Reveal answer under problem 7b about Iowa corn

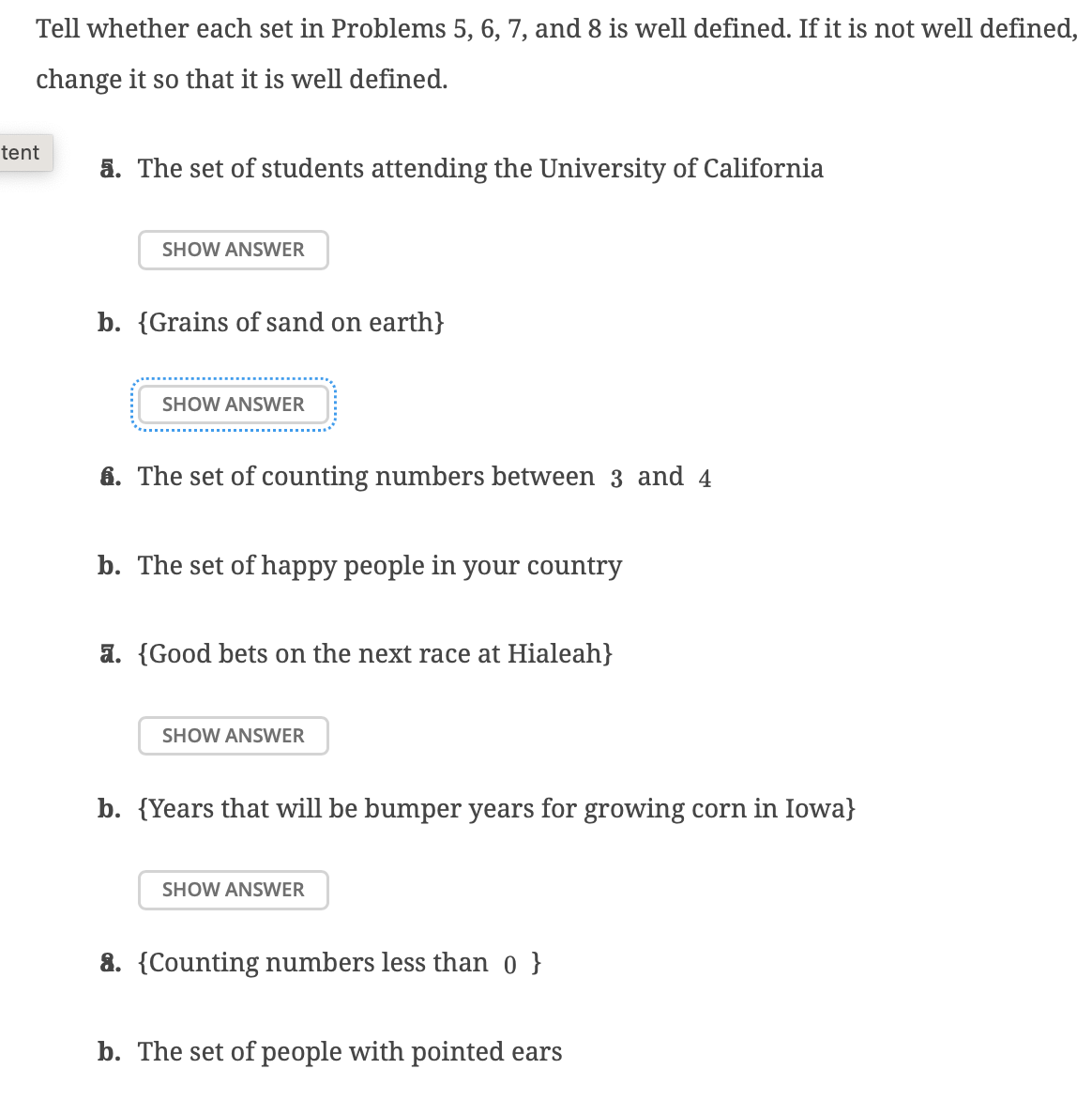click(233, 890)
